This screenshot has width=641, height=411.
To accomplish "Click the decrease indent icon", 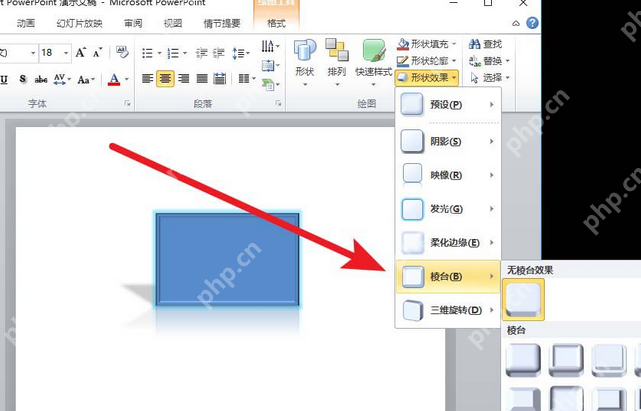I will point(201,53).
